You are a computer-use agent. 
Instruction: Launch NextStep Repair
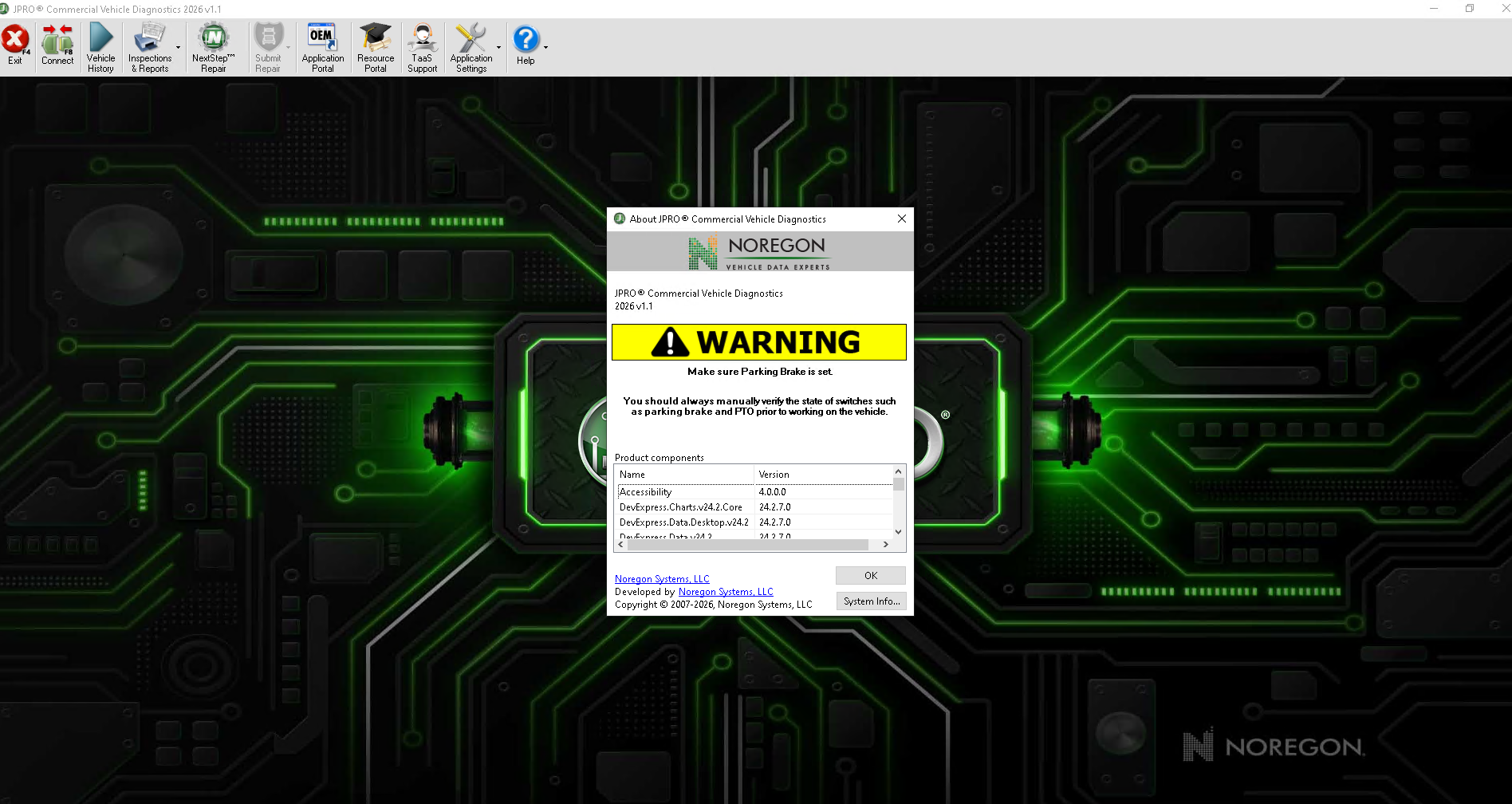pyautogui.click(x=213, y=48)
